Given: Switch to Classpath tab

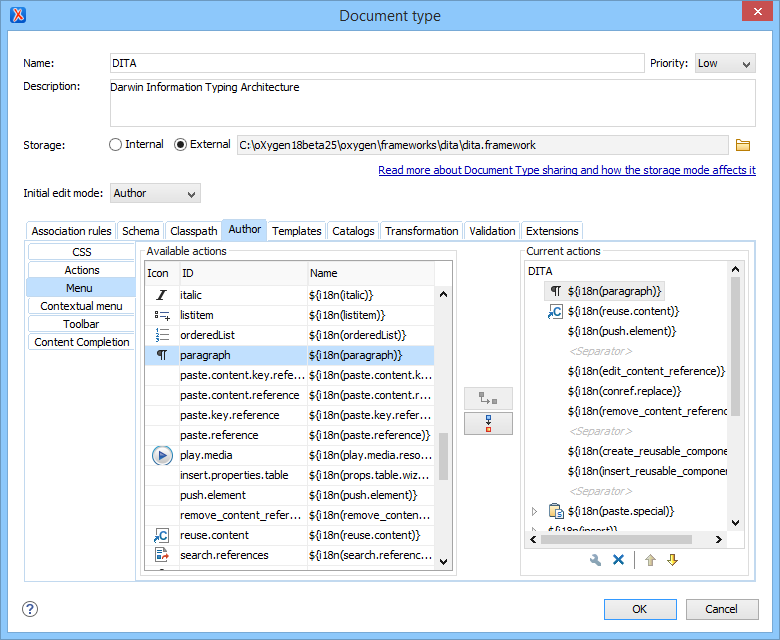Looking at the screenshot, I should tap(194, 231).
